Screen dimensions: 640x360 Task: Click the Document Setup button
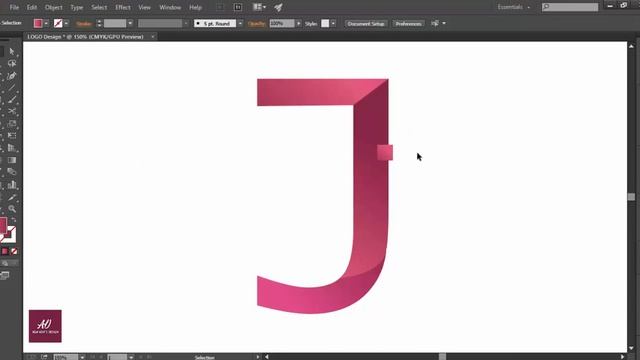(366, 24)
